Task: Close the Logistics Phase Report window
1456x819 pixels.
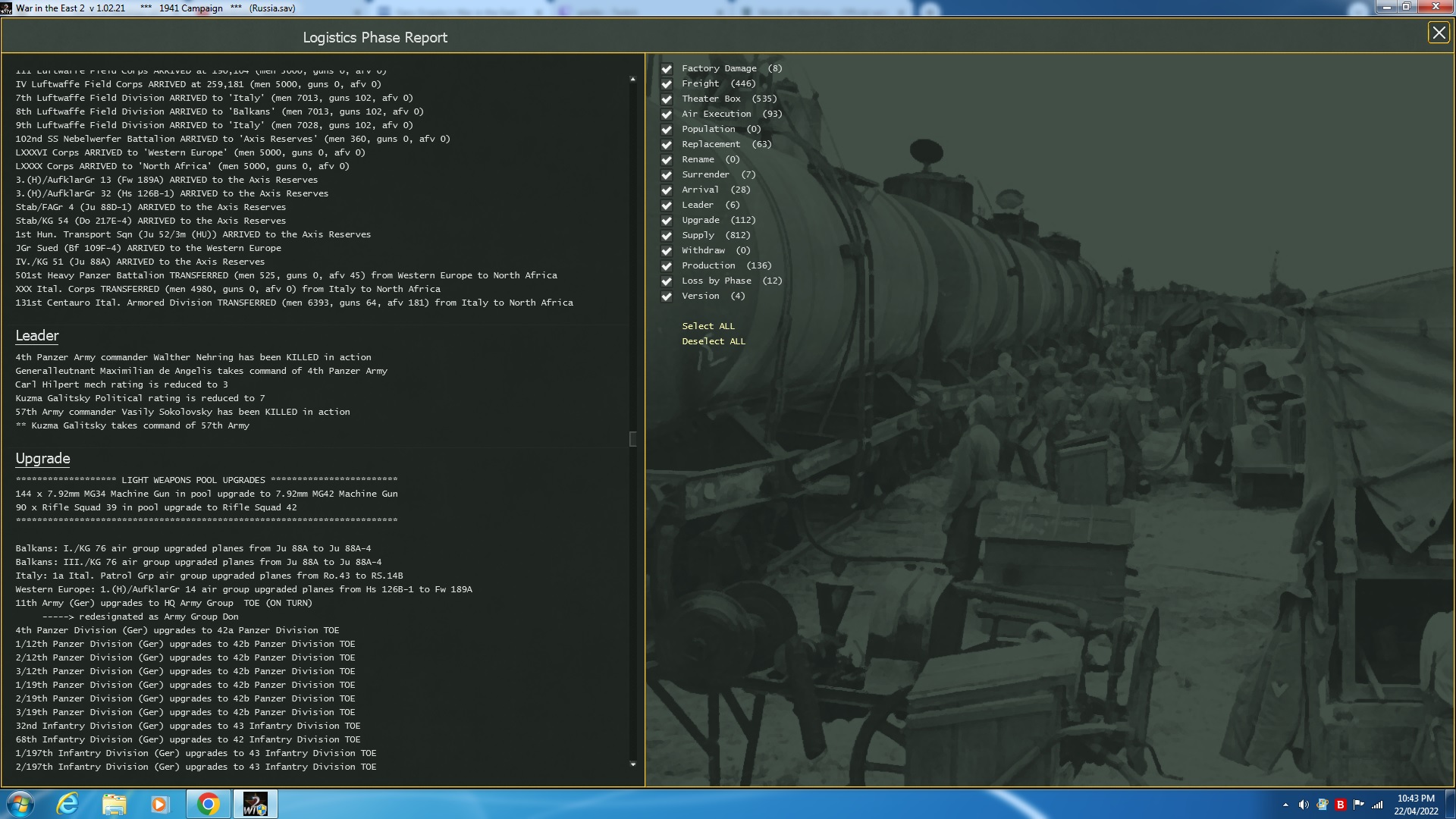Action: coord(1439,33)
